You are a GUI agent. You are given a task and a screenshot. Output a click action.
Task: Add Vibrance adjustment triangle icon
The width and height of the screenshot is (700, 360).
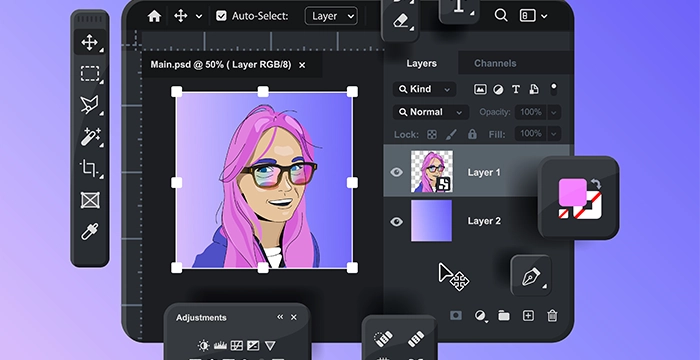[270, 345]
